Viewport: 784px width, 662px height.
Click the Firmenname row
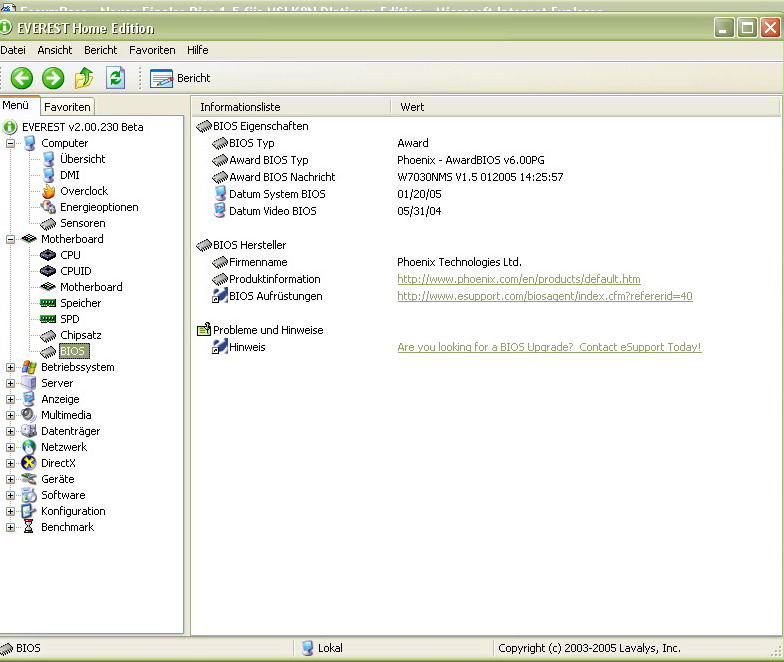click(x=367, y=262)
